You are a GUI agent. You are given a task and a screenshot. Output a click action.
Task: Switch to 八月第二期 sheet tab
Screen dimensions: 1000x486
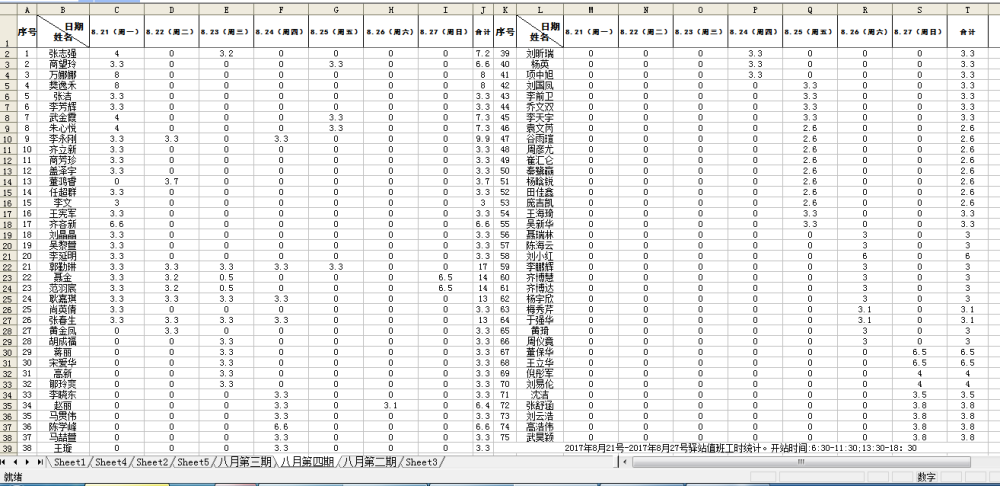370,462
